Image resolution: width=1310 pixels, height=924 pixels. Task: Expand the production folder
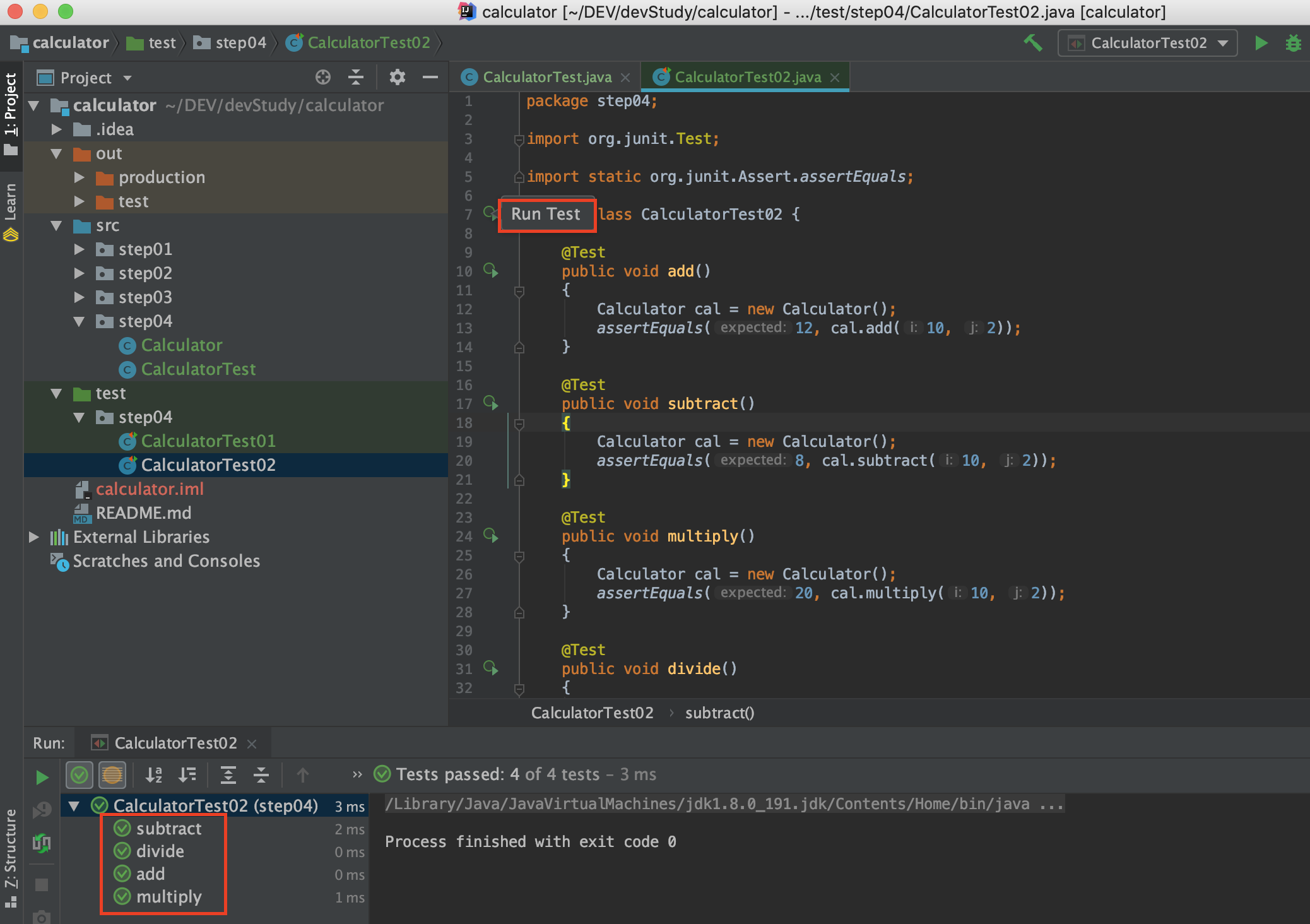[80, 177]
